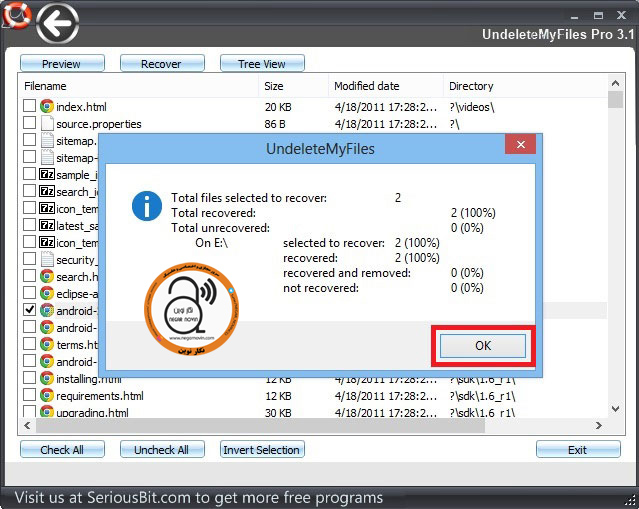Image resolution: width=639 pixels, height=509 pixels.
Task: Click the 7z archive icon beside latest_sa
Action: tap(47, 225)
